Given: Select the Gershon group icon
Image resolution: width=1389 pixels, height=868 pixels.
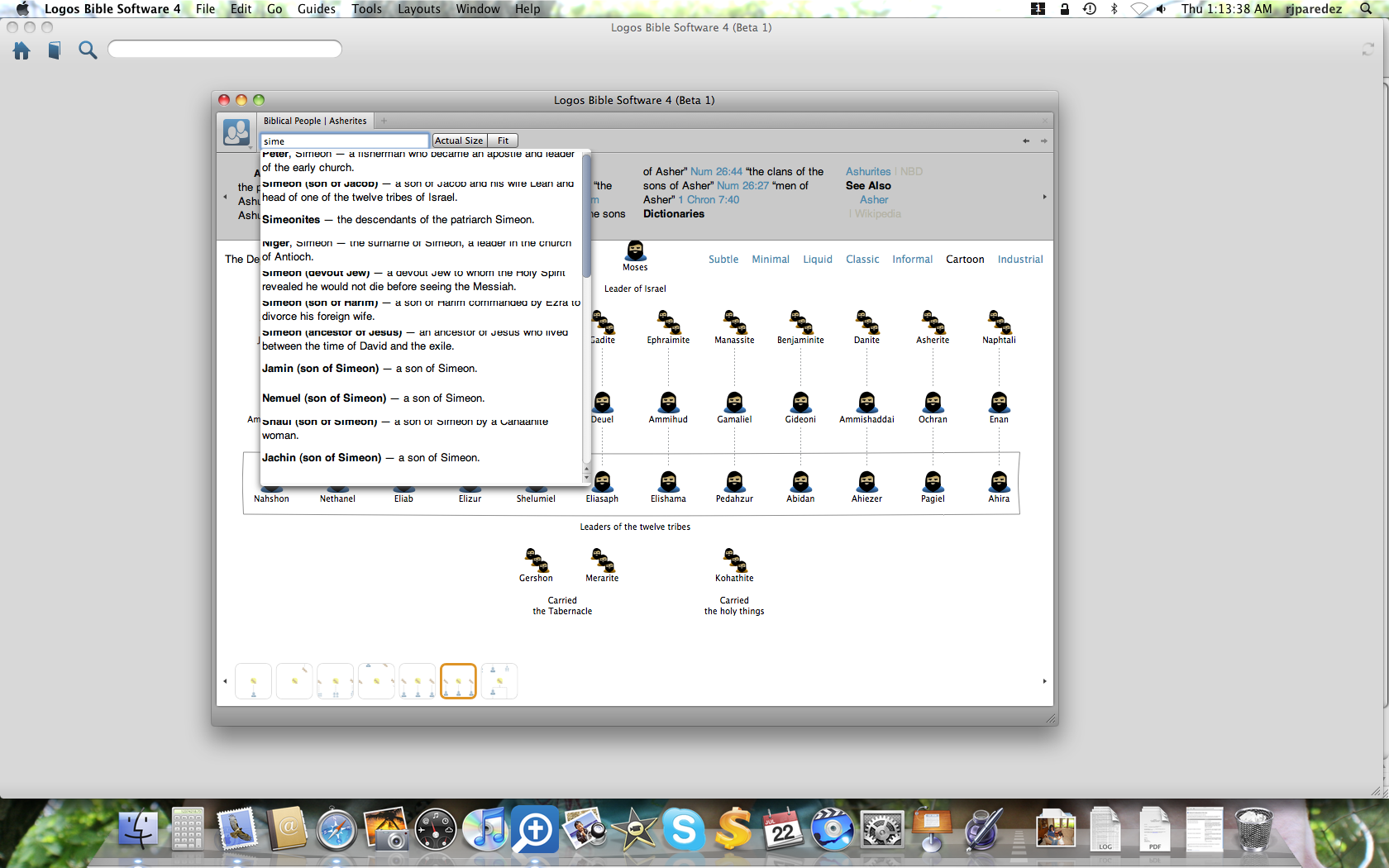Looking at the screenshot, I should point(536,560).
